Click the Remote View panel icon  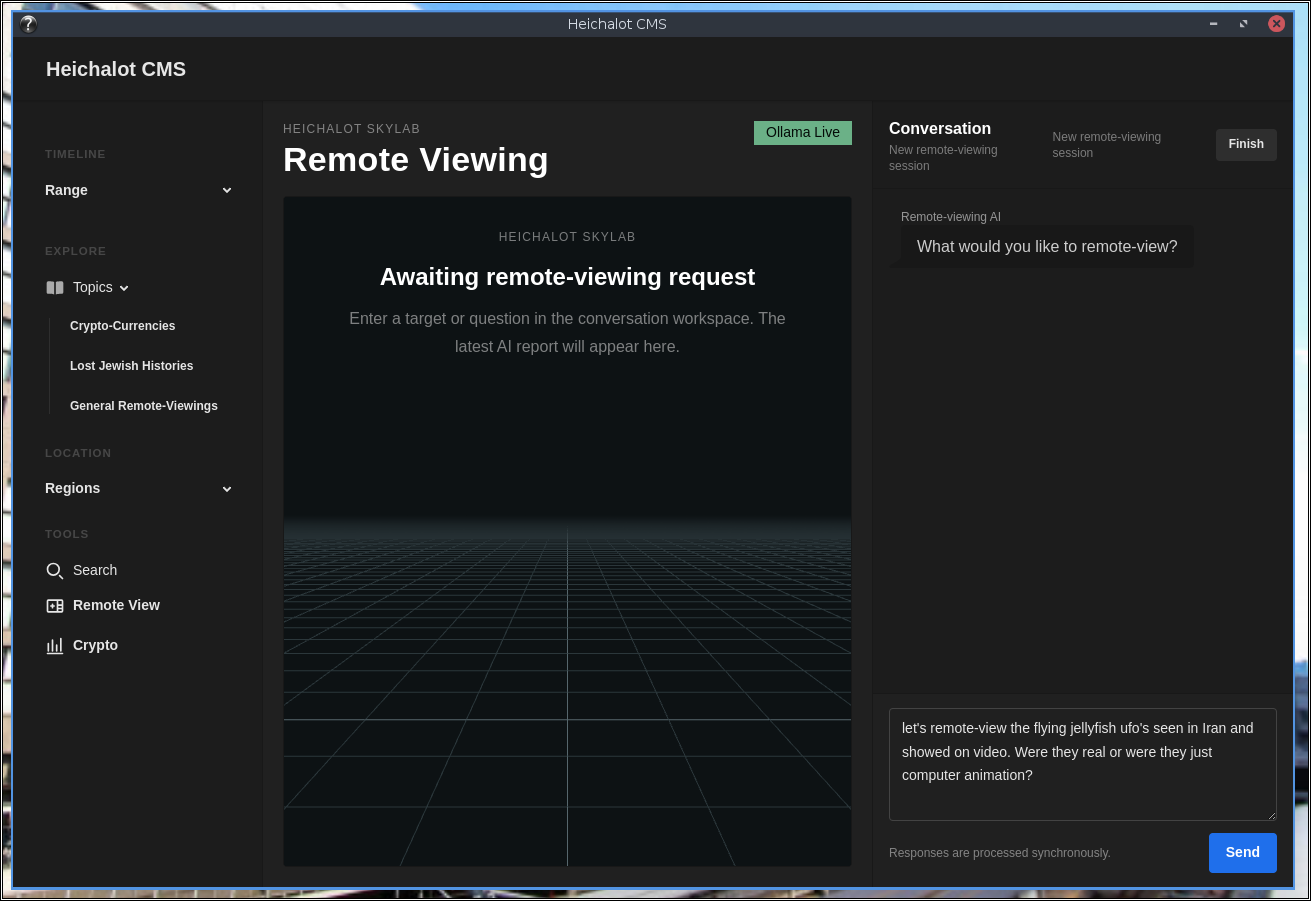click(x=55, y=606)
